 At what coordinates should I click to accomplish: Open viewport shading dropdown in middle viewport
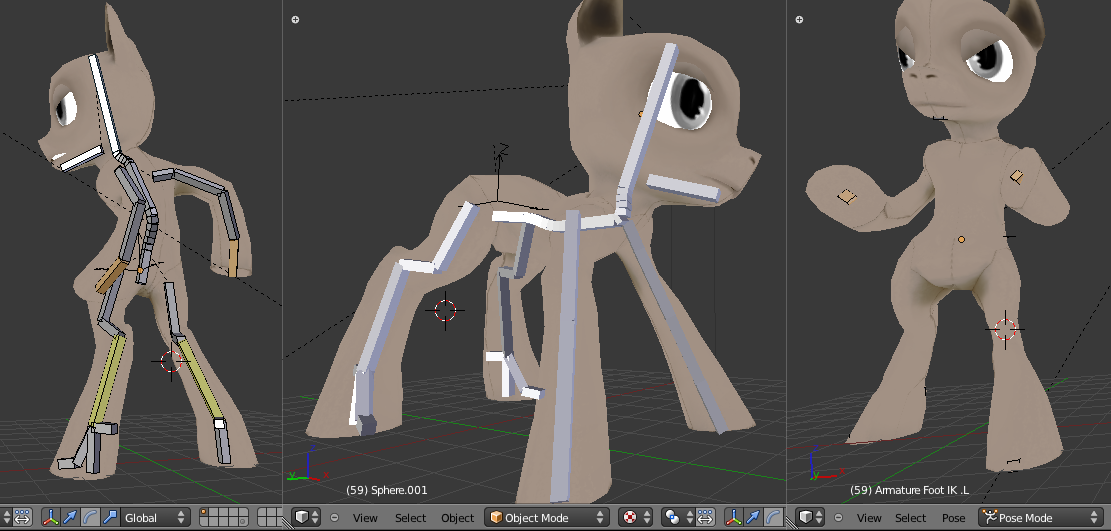636,518
